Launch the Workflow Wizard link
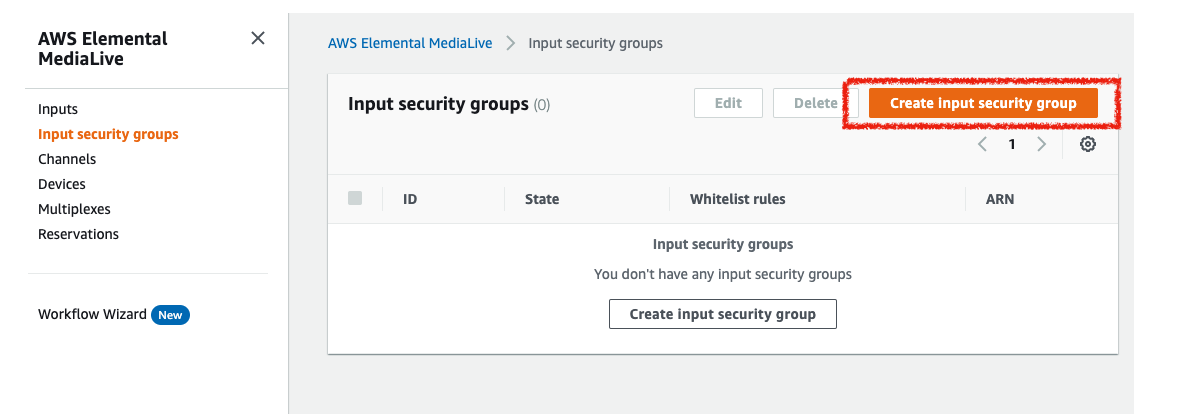The height and width of the screenshot is (414, 1200). tap(92, 314)
